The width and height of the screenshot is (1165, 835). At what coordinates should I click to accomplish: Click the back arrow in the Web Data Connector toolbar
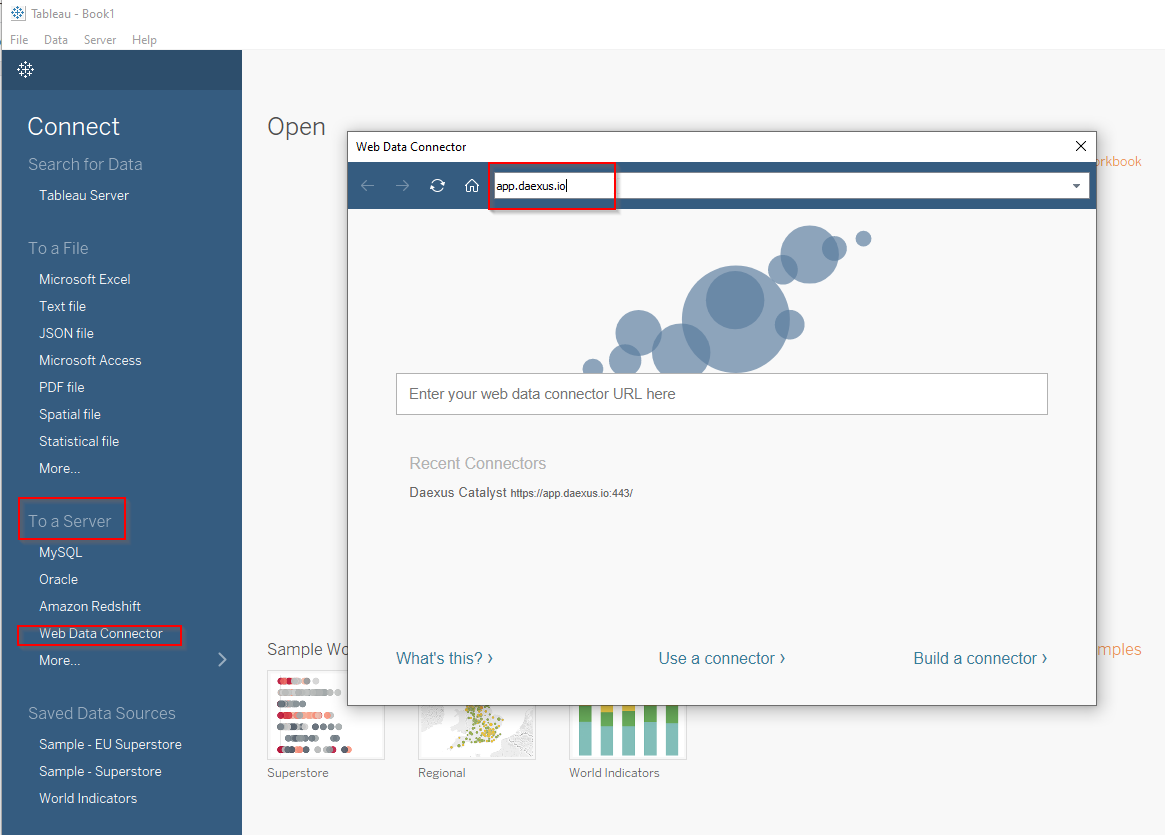[367, 186]
